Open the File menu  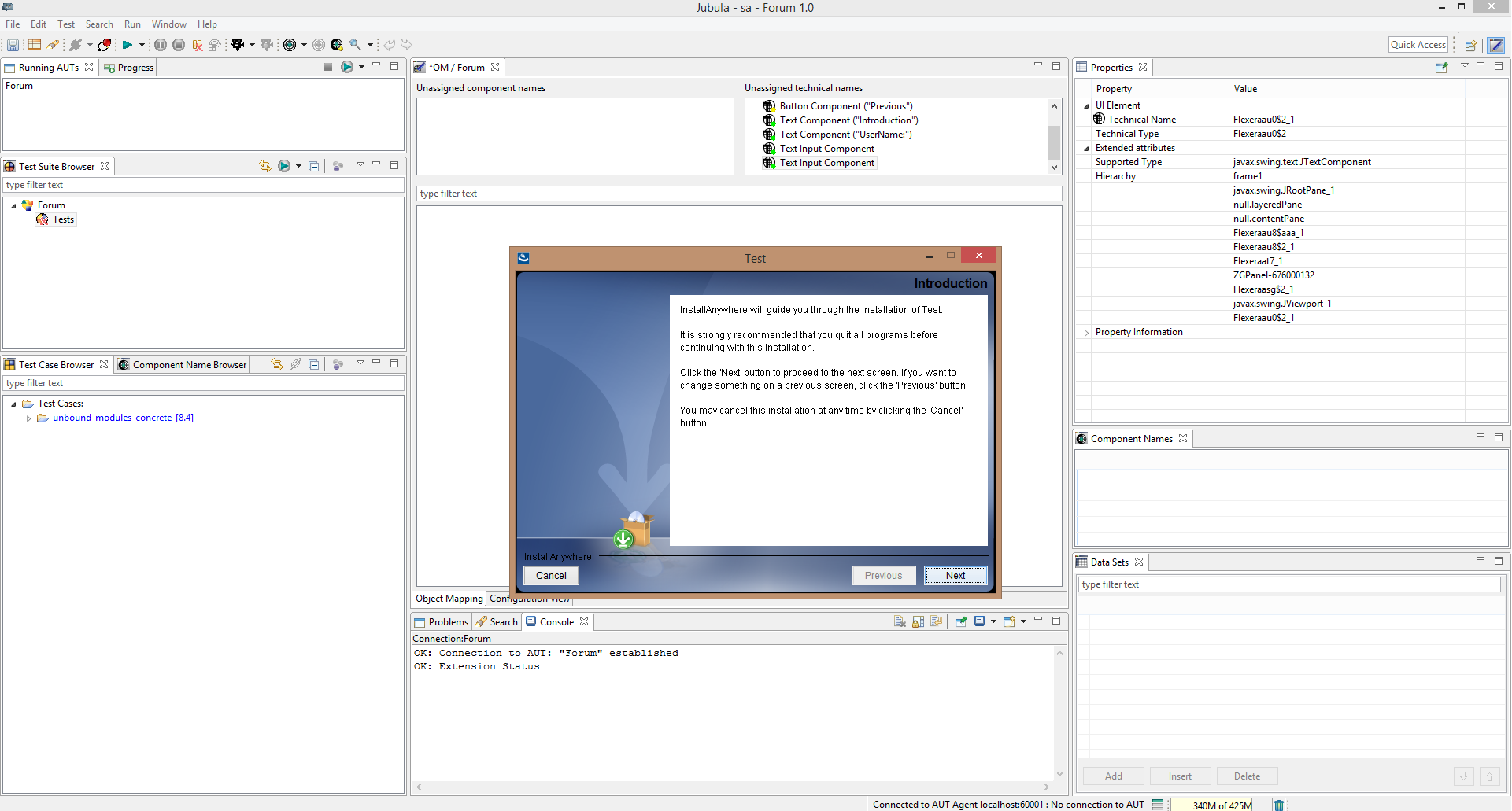pos(13,24)
